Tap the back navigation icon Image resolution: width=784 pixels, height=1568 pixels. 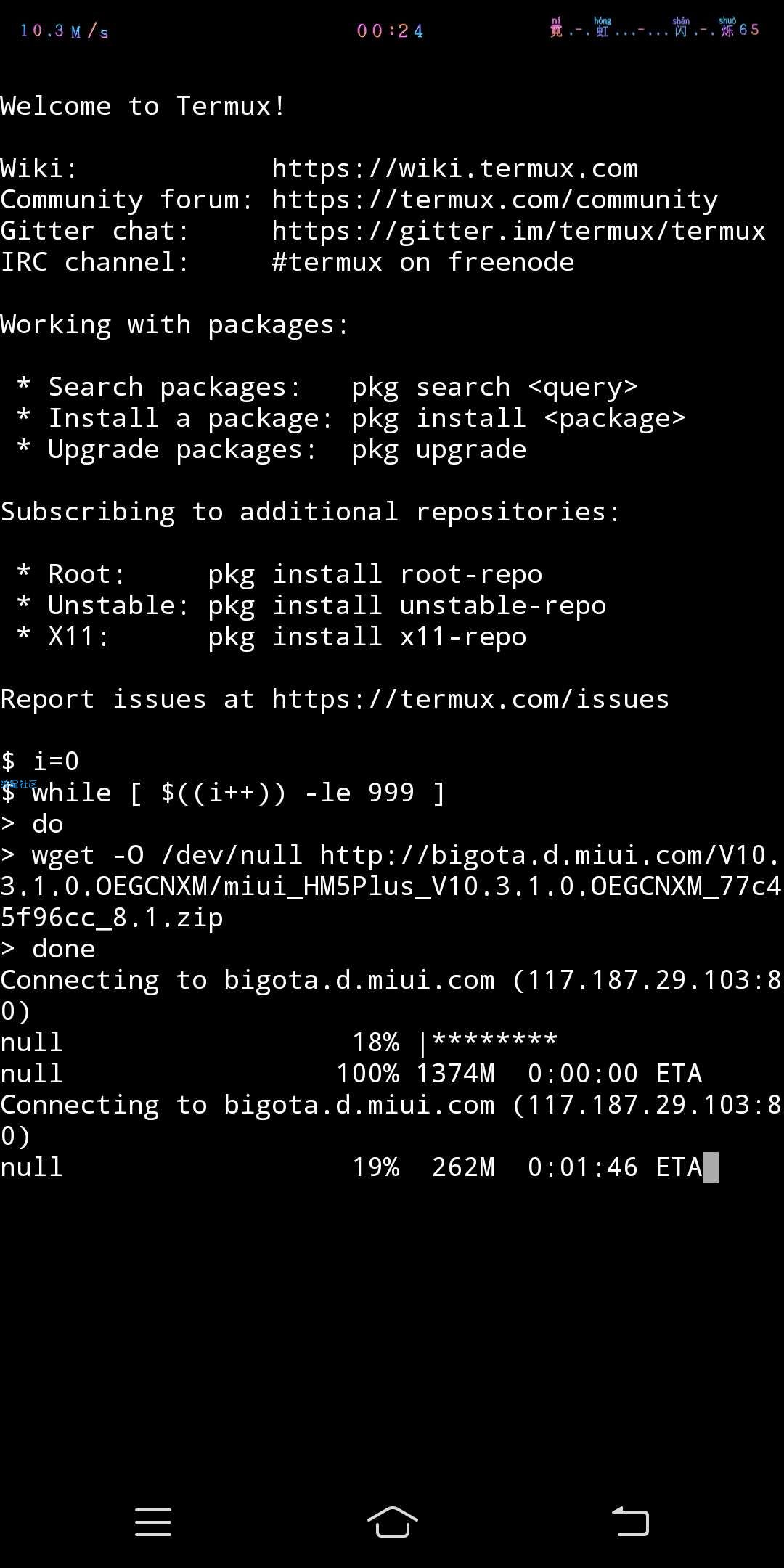[x=630, y=1521]
